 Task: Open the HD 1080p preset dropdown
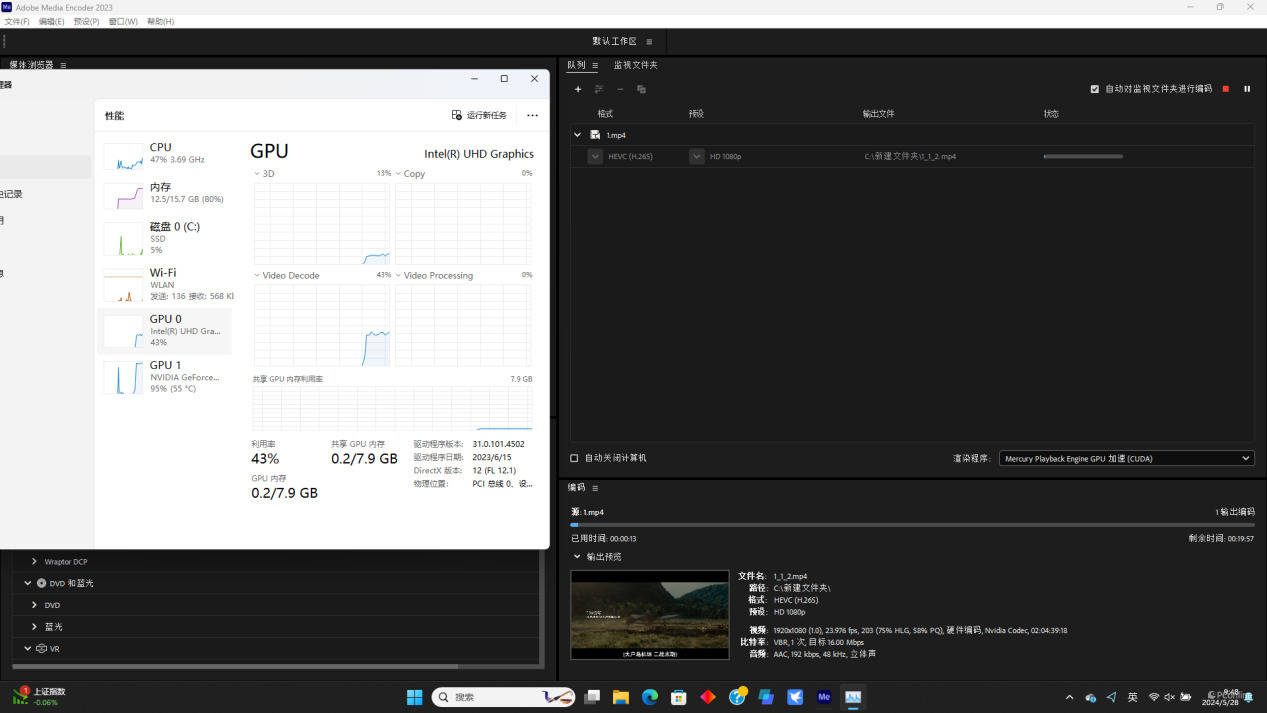point(697,157)
